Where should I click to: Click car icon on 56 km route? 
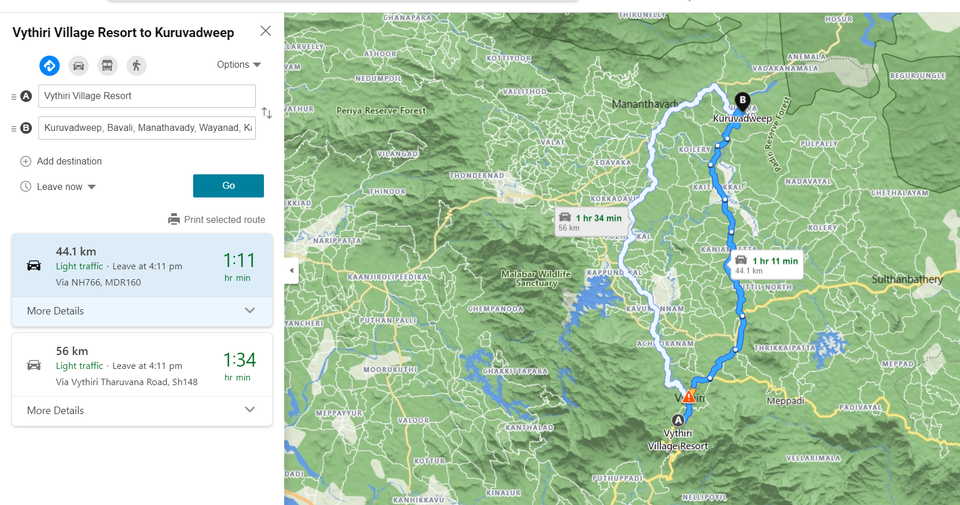[34, 365]
